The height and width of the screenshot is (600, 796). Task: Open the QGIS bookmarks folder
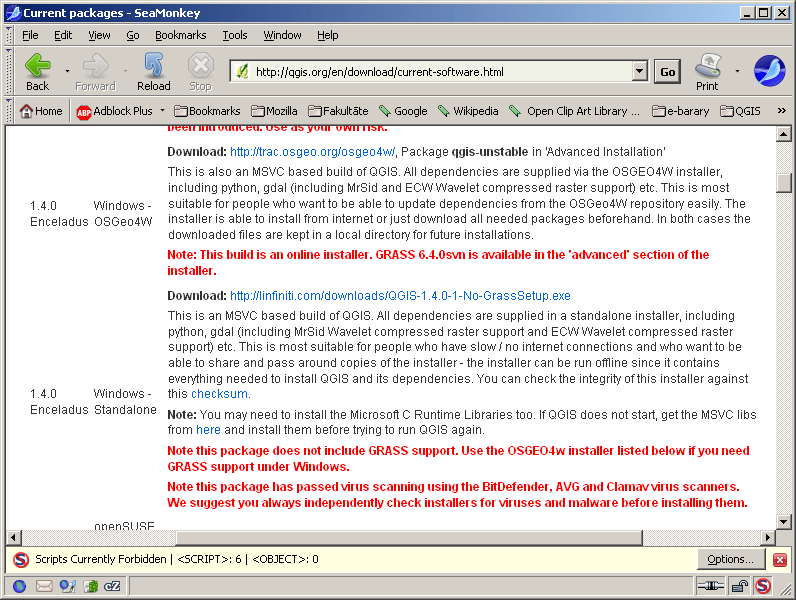740,111
